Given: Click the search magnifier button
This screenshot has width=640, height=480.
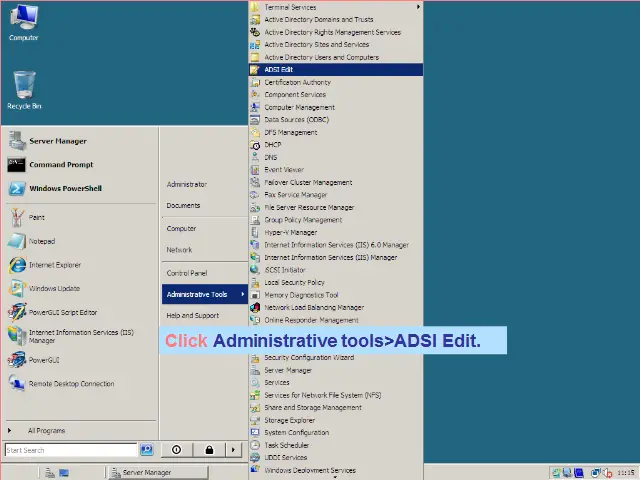Looking at the screenshot, I should (147, 449).
